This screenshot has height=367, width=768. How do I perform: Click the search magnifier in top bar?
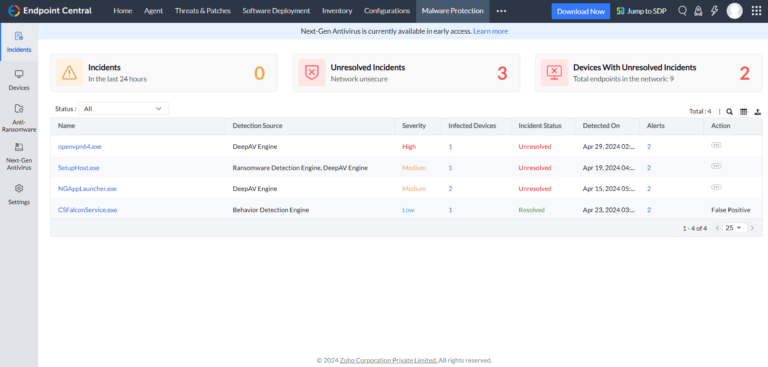click(682, 11)
